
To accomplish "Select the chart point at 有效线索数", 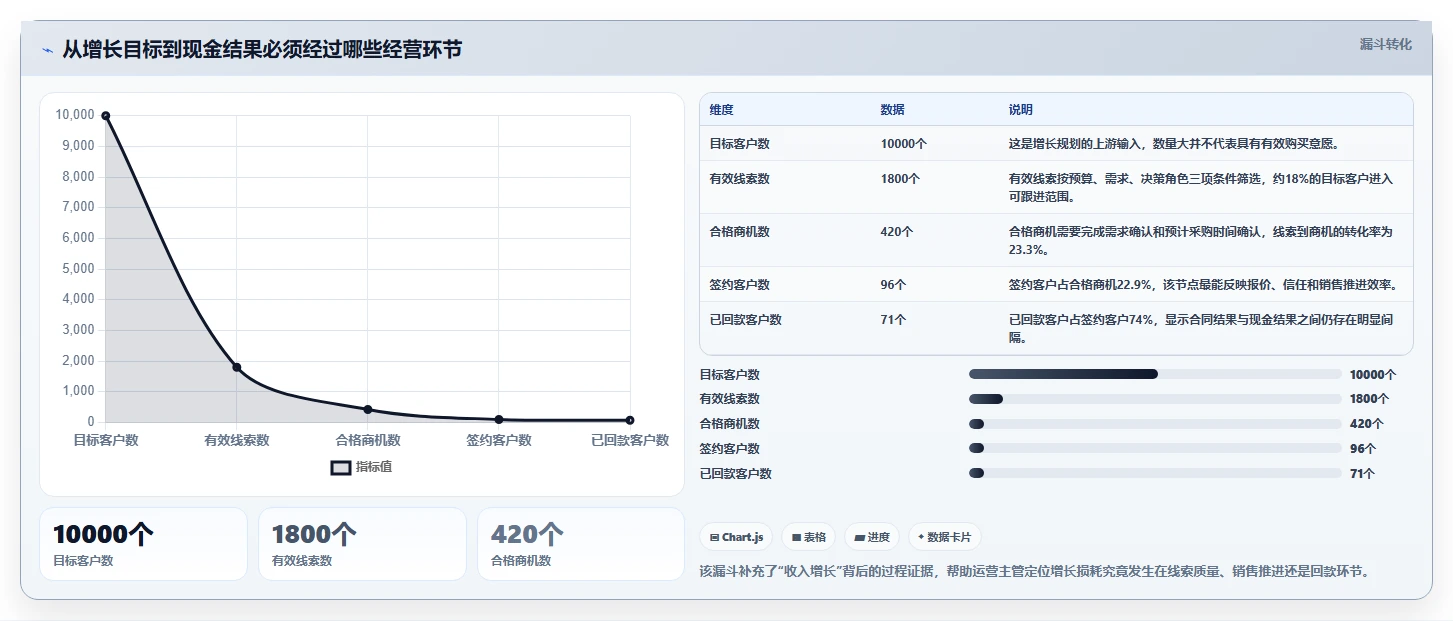I will click(x=237, y=367).
